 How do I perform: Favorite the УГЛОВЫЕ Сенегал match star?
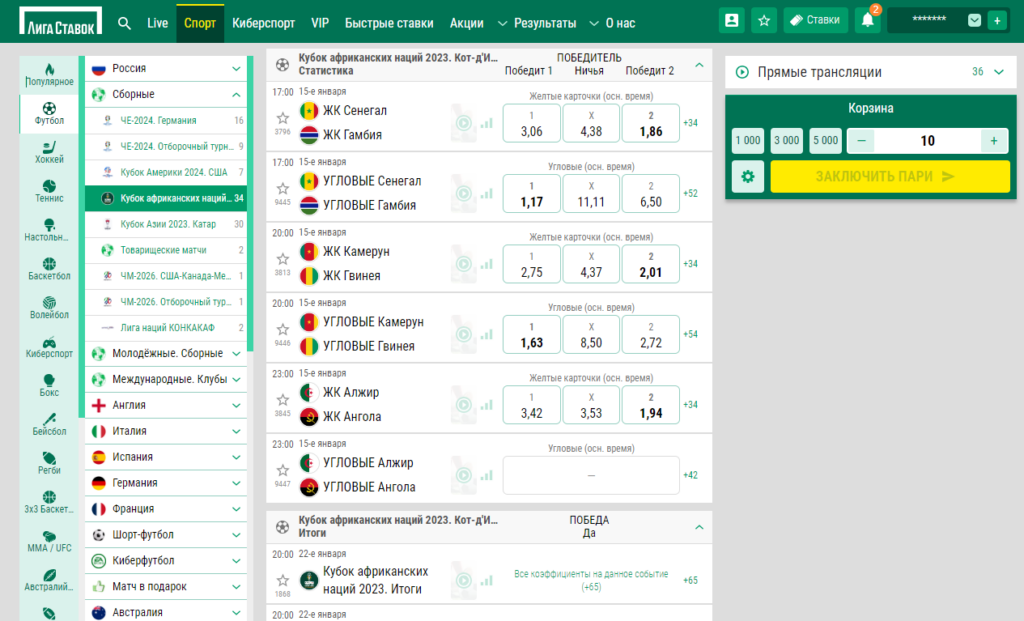coord(283,189)
